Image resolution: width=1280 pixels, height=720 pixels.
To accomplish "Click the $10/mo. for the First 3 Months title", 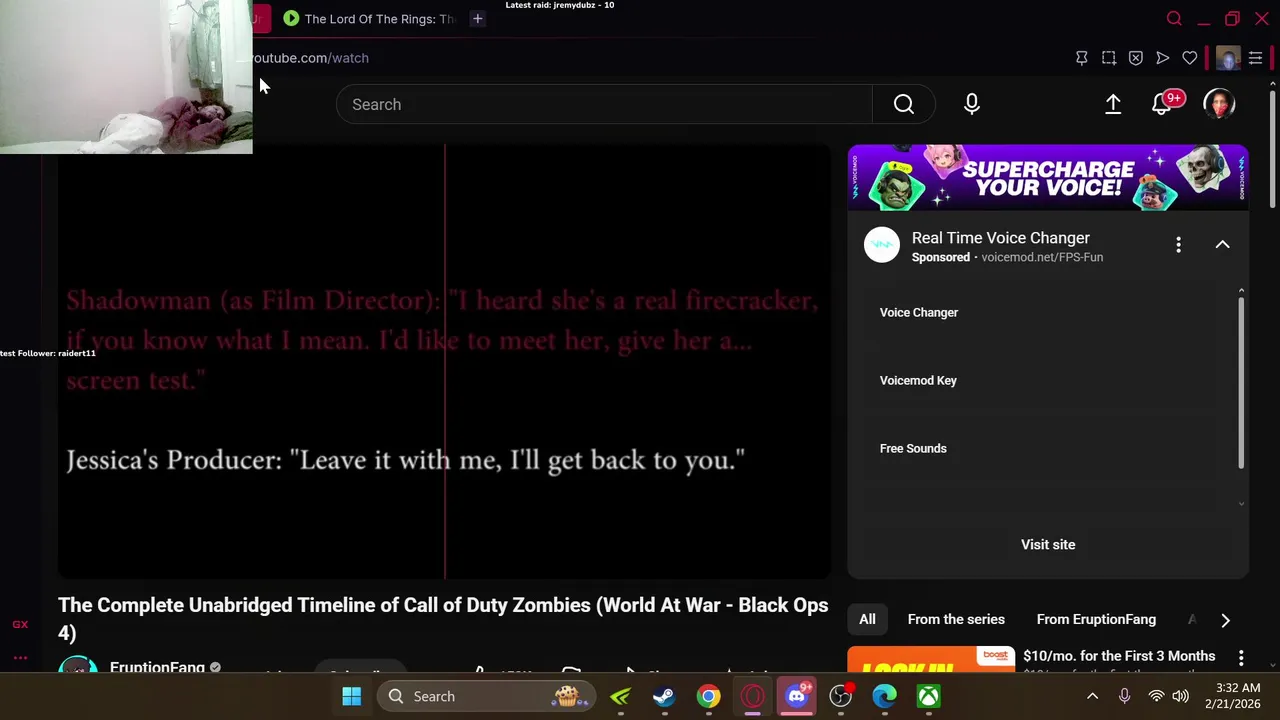I will (1119, 656).
